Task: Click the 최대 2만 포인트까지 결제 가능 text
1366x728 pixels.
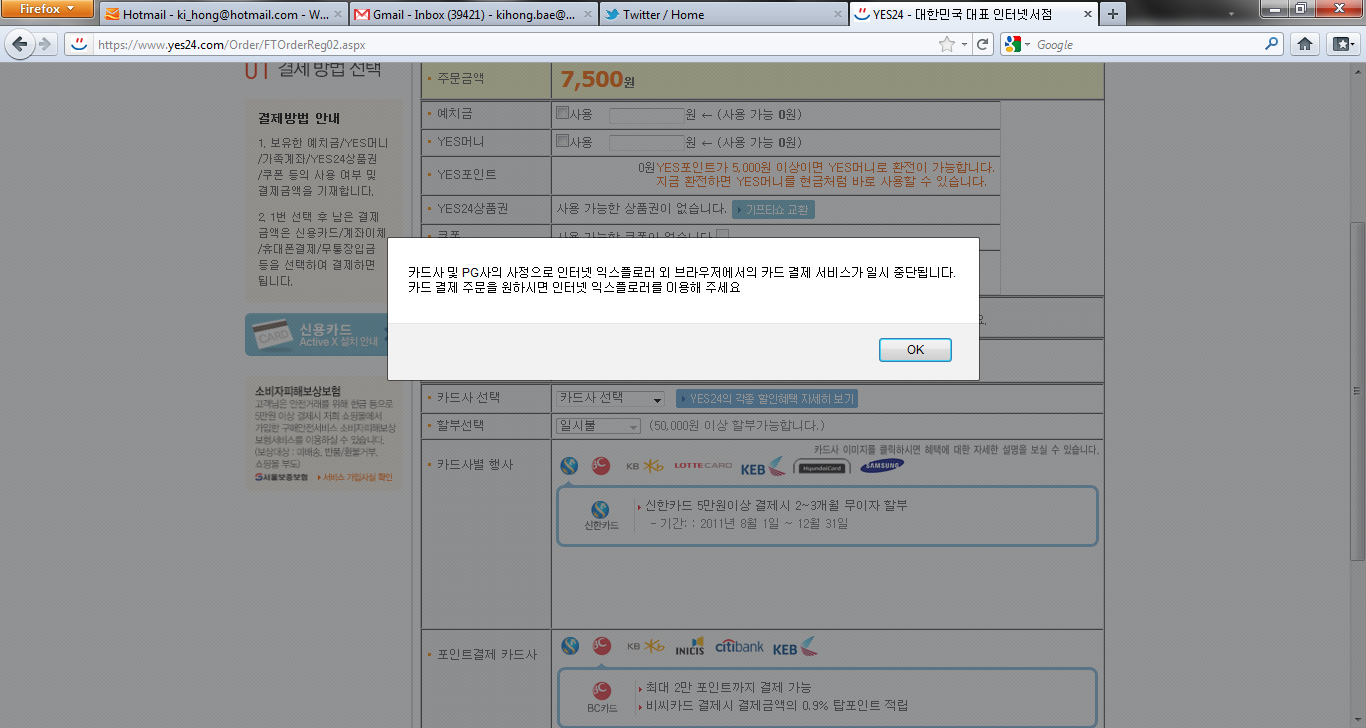Action: (729, 688)
